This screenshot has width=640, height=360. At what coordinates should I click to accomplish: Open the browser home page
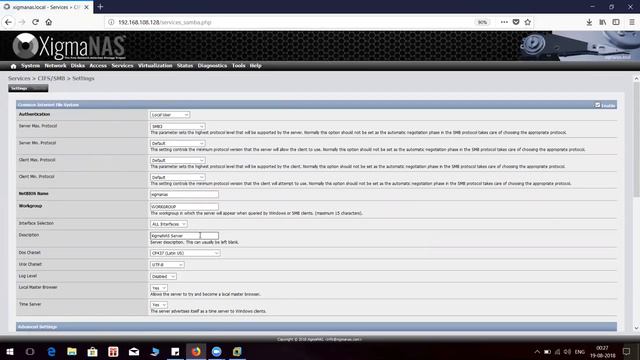pyautogui.click(x=49, y=22)
